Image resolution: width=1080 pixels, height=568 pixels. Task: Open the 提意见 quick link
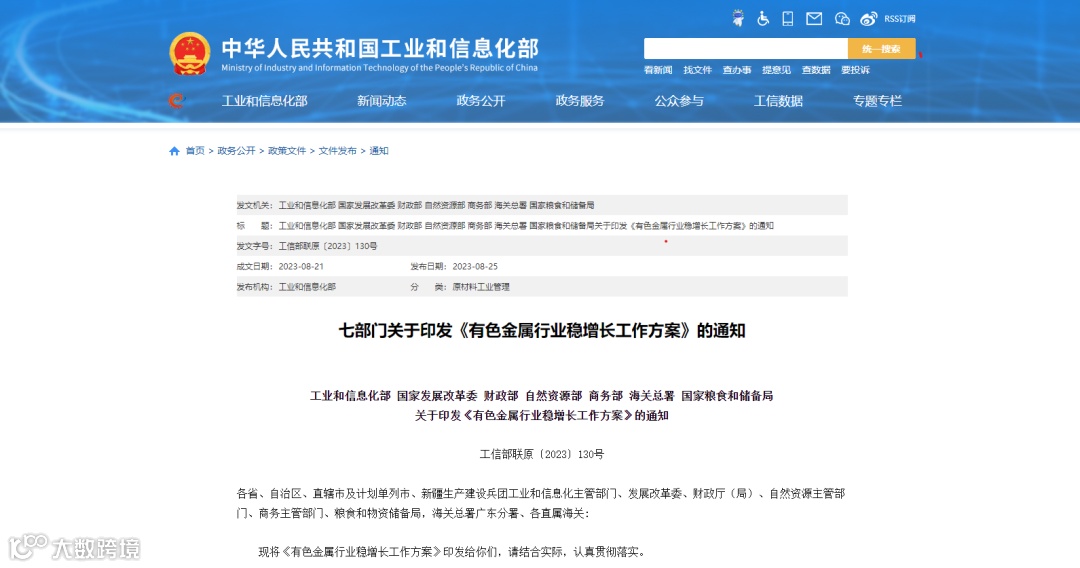click(776, 70)
